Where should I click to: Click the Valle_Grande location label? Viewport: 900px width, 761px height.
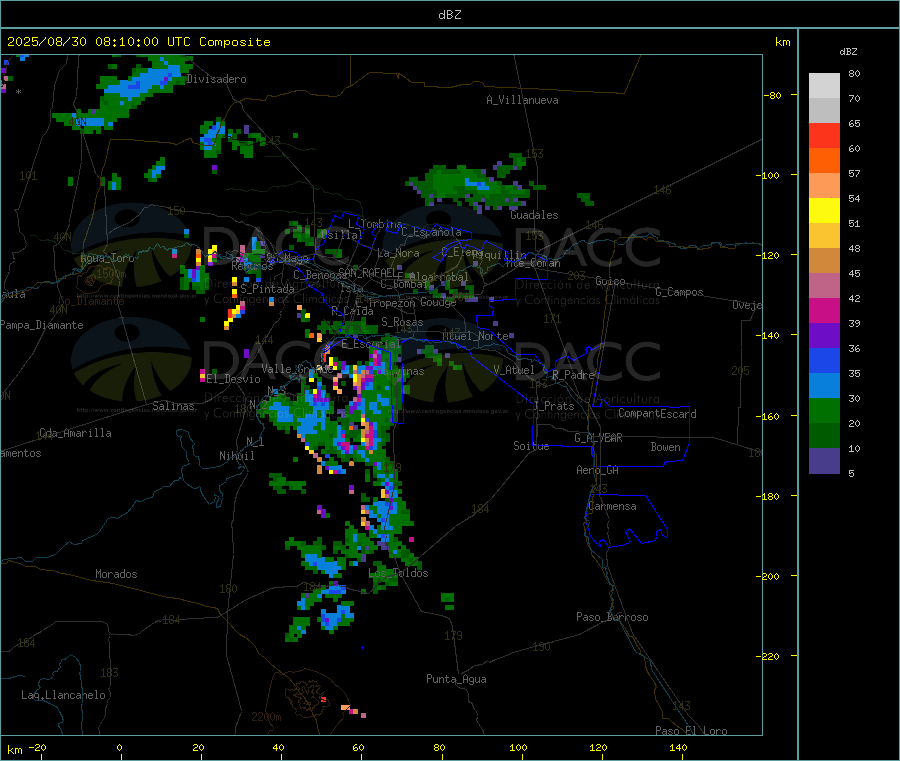[x=297, y=368]
